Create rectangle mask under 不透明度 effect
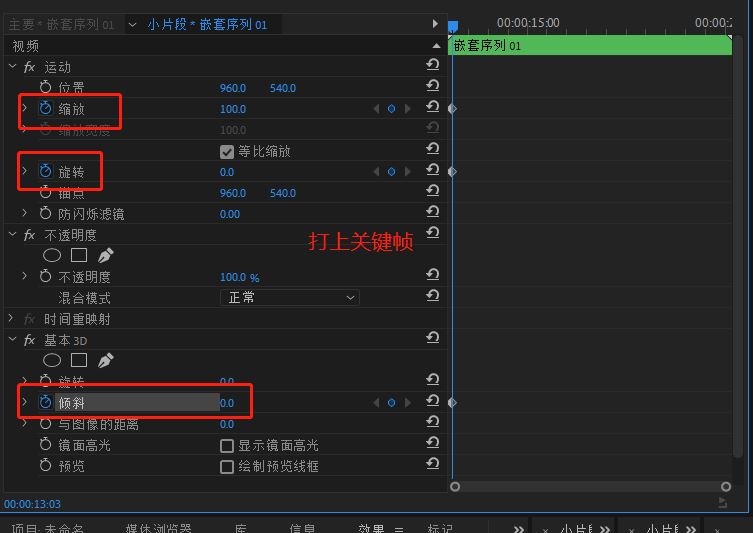 pyautogui.click(x=79, y=255)
